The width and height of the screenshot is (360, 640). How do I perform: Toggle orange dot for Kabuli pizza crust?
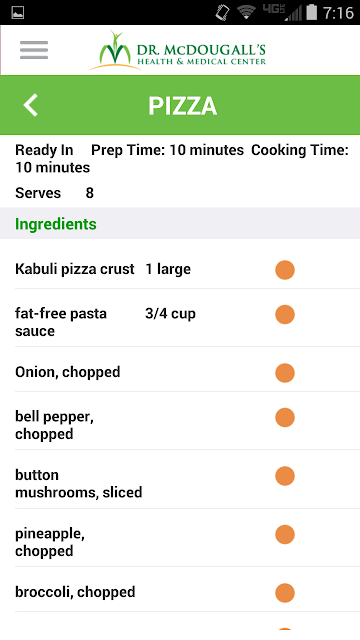tap(285, 270)
